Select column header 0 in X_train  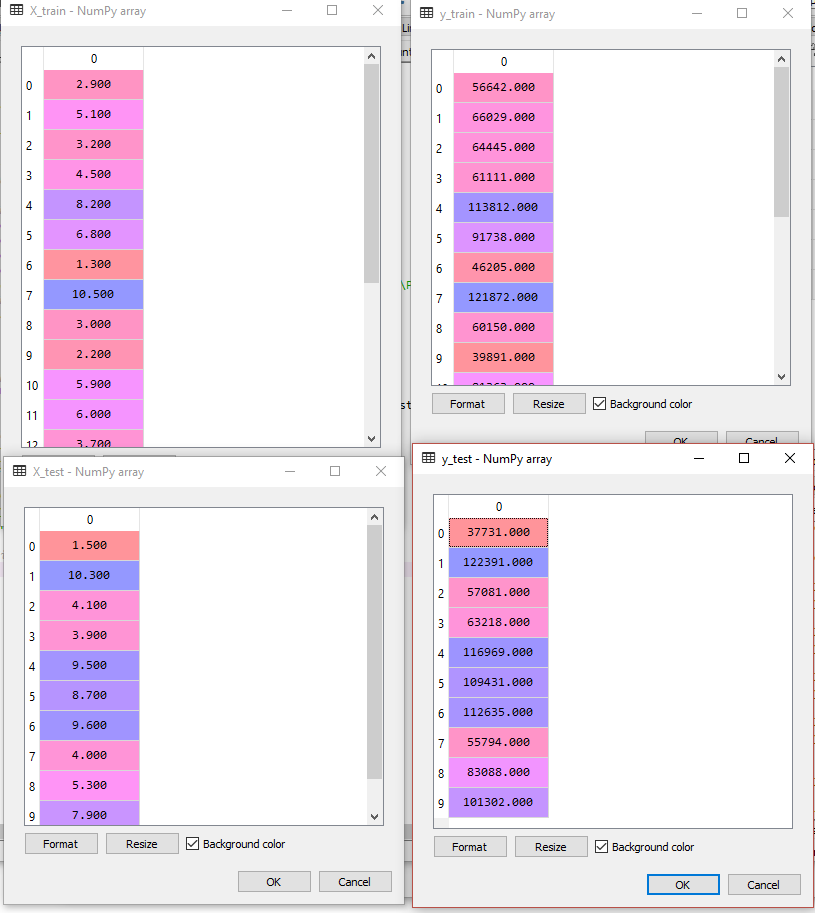pos(94,59)
